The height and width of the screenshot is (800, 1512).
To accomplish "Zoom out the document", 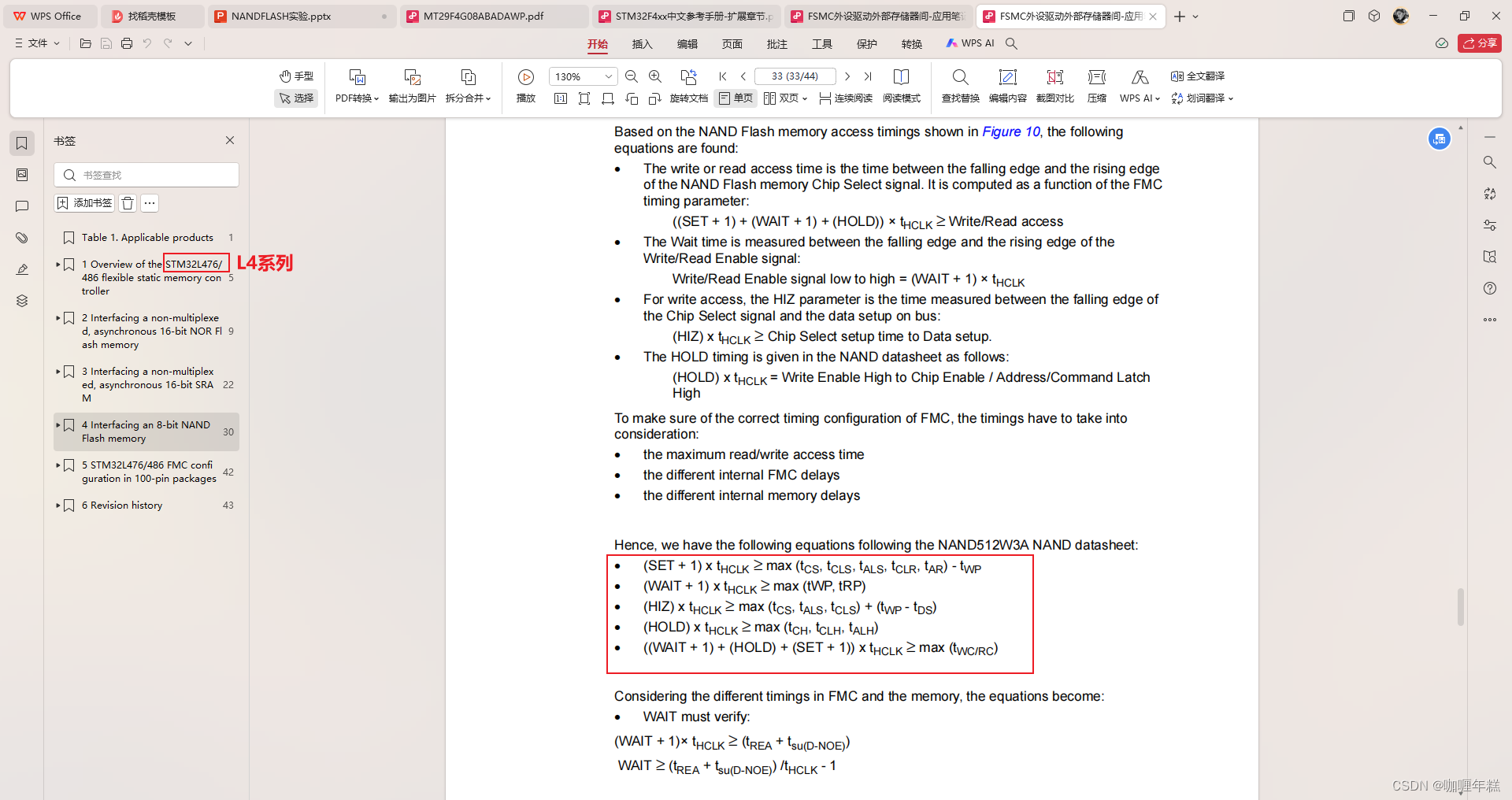I will coord(632,76).
